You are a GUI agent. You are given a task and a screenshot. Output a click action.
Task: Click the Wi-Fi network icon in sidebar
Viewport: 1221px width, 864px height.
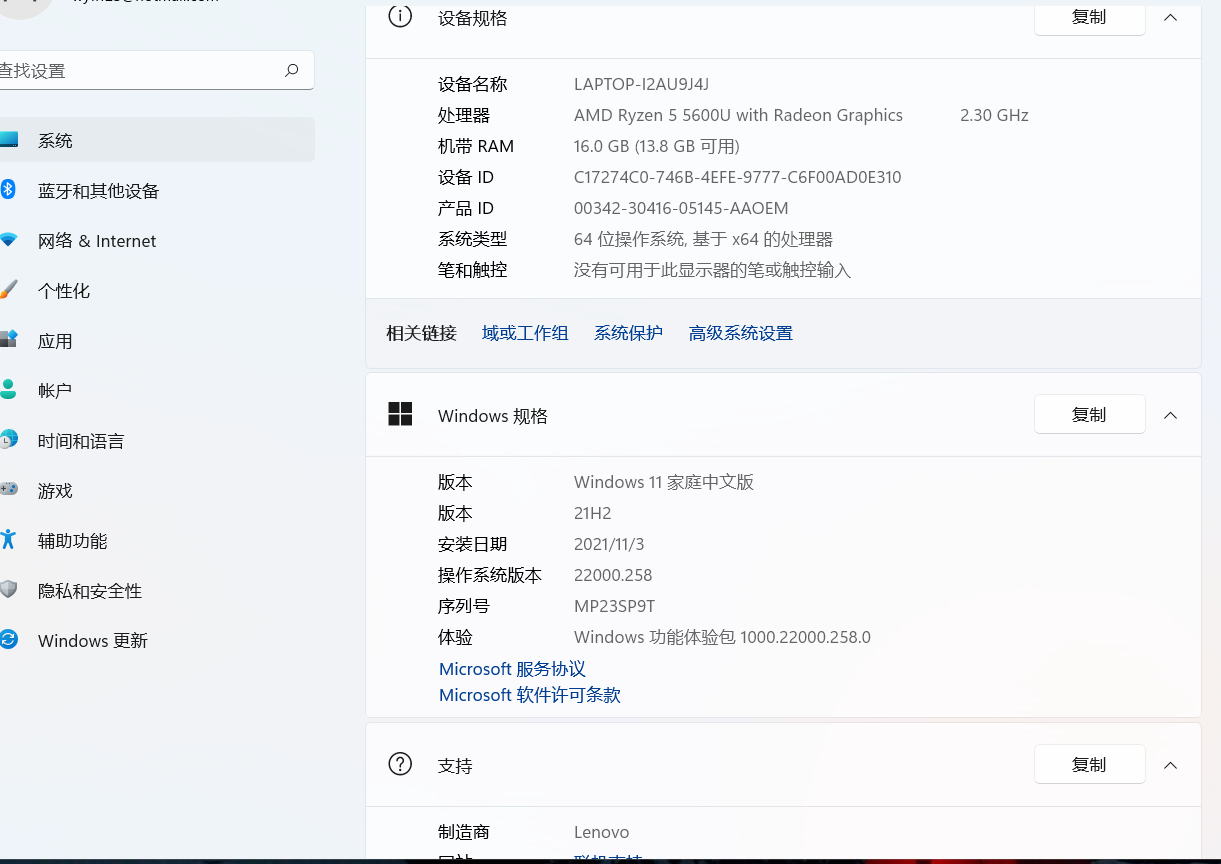tap(8, 240)
